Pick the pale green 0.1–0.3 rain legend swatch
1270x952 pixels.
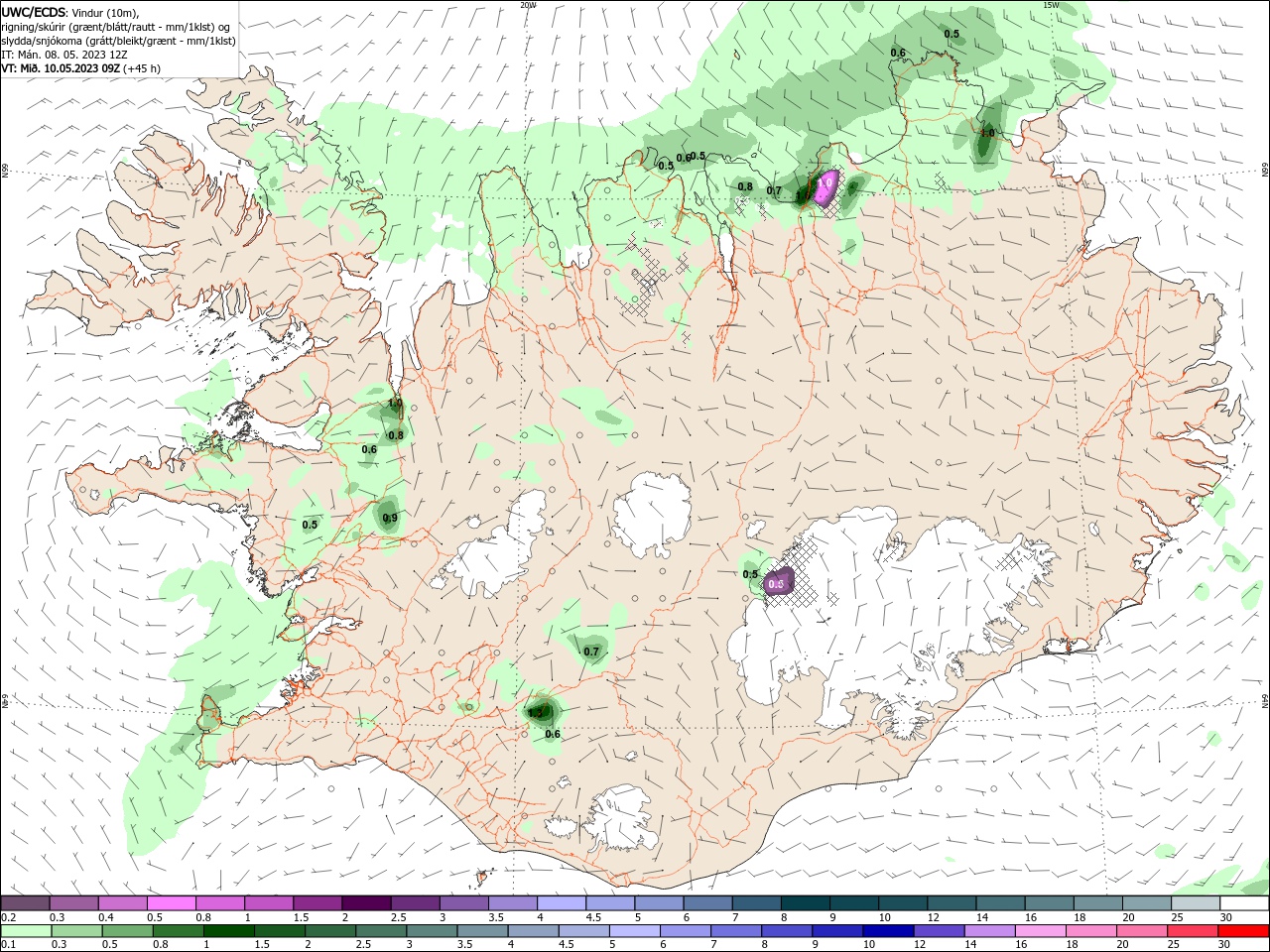(26, 931)
